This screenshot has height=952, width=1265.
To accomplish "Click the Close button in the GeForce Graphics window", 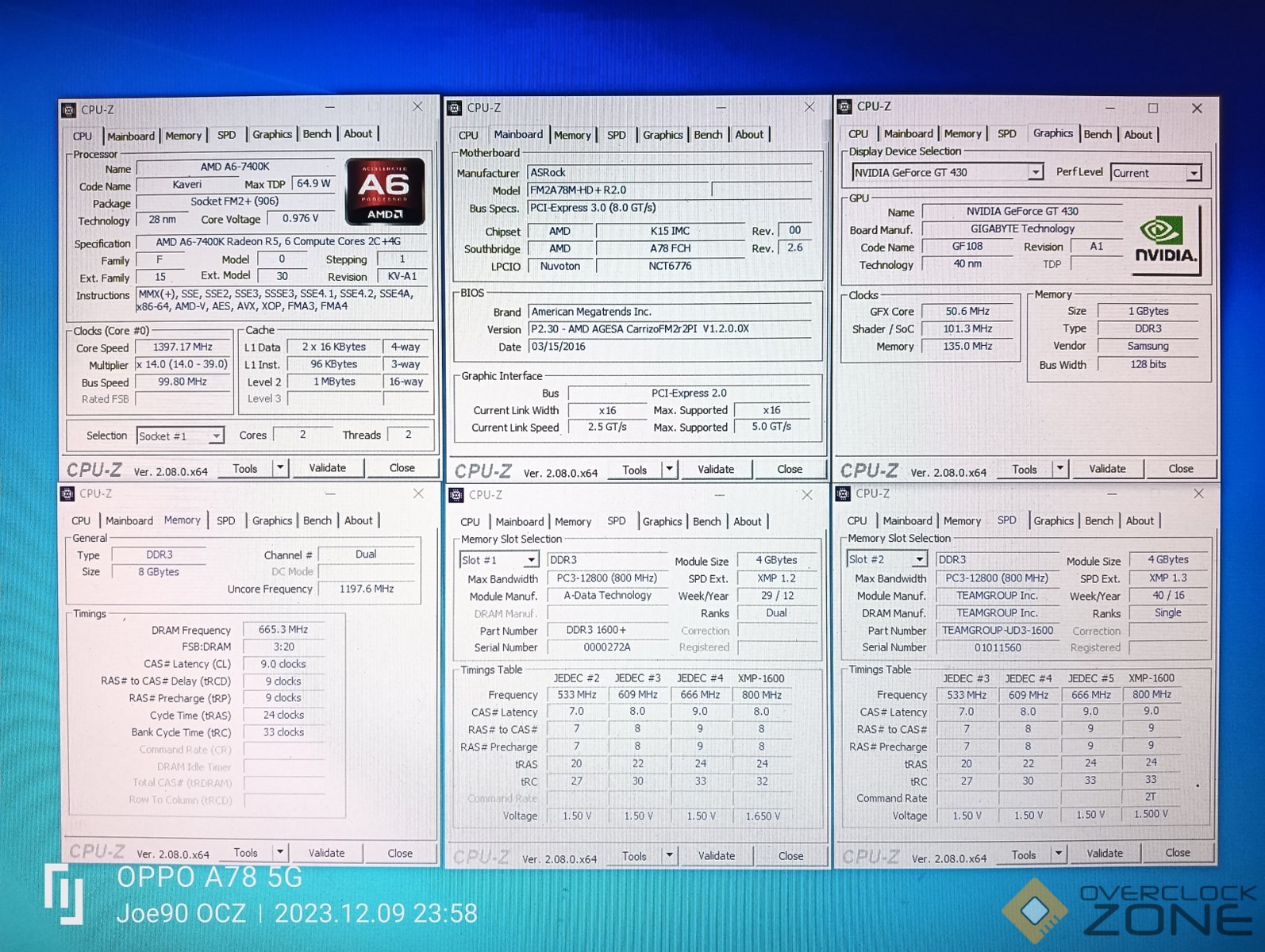I will pos(1181,469).
